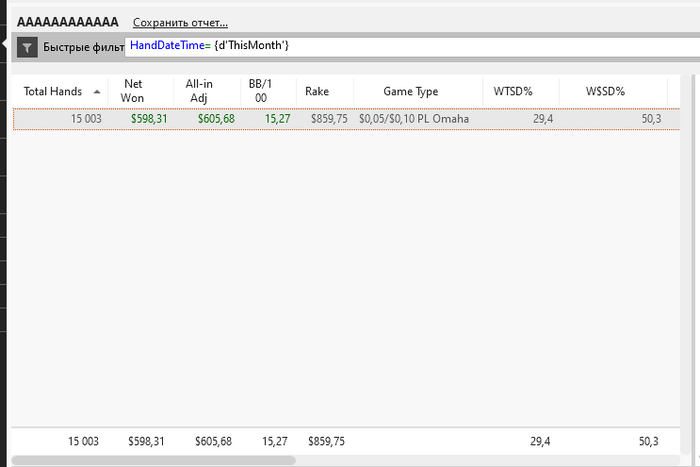Click the totals footer $598,31 value
The image size is (700, 467).
coord(146,442)
